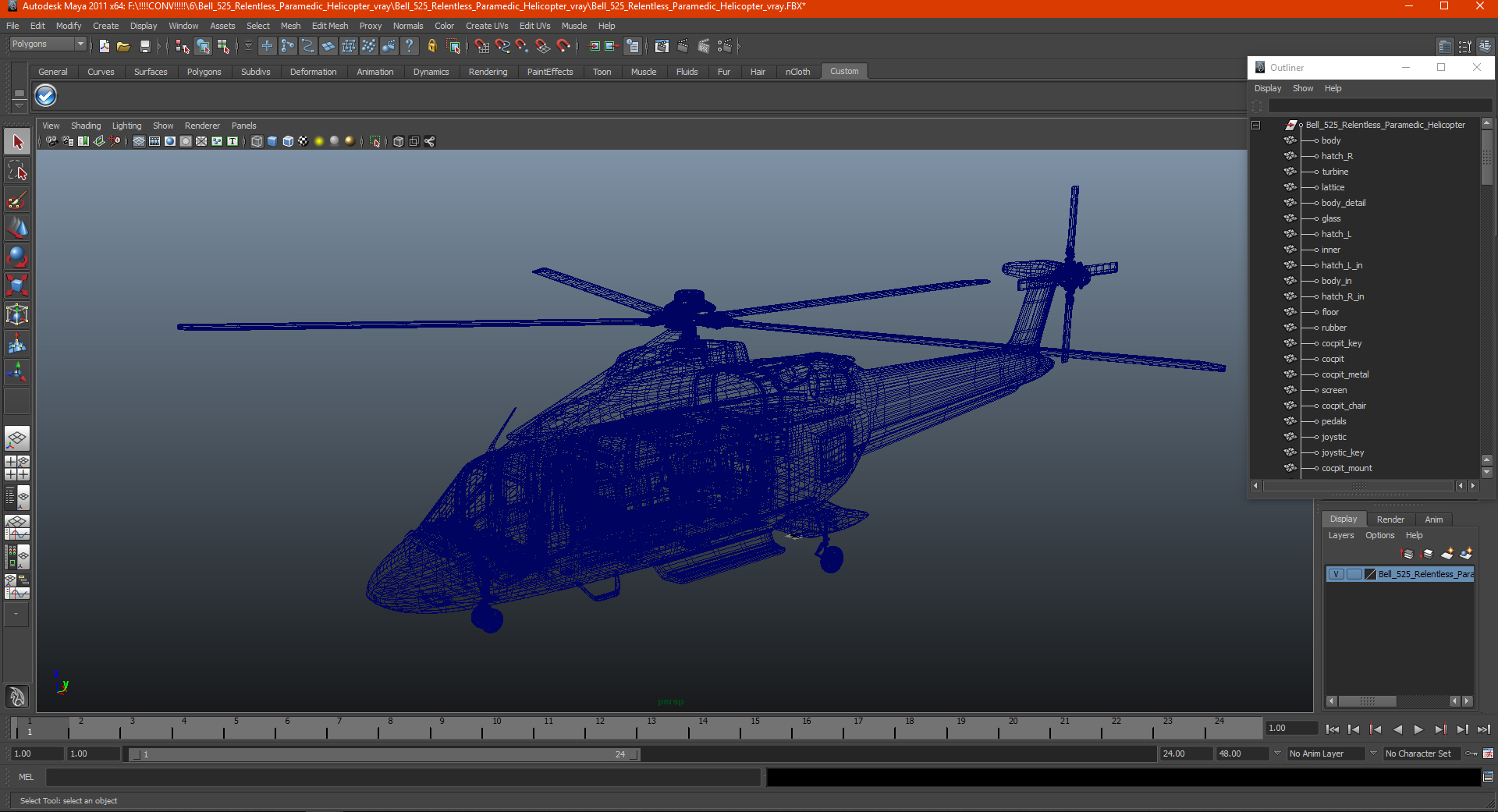The image size is (1498, 812).
Task: Open the anim layer dropdown arrow
Action: [1277, 753]
